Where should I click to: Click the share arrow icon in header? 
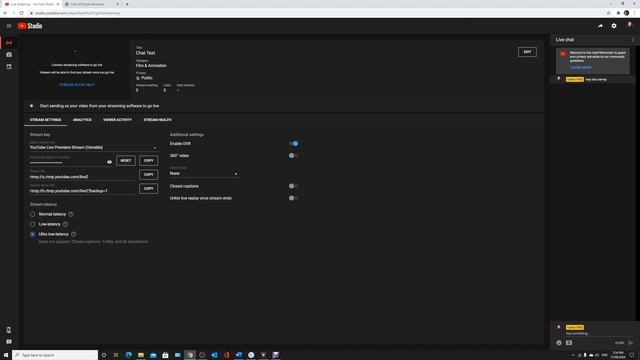point(600,26)
